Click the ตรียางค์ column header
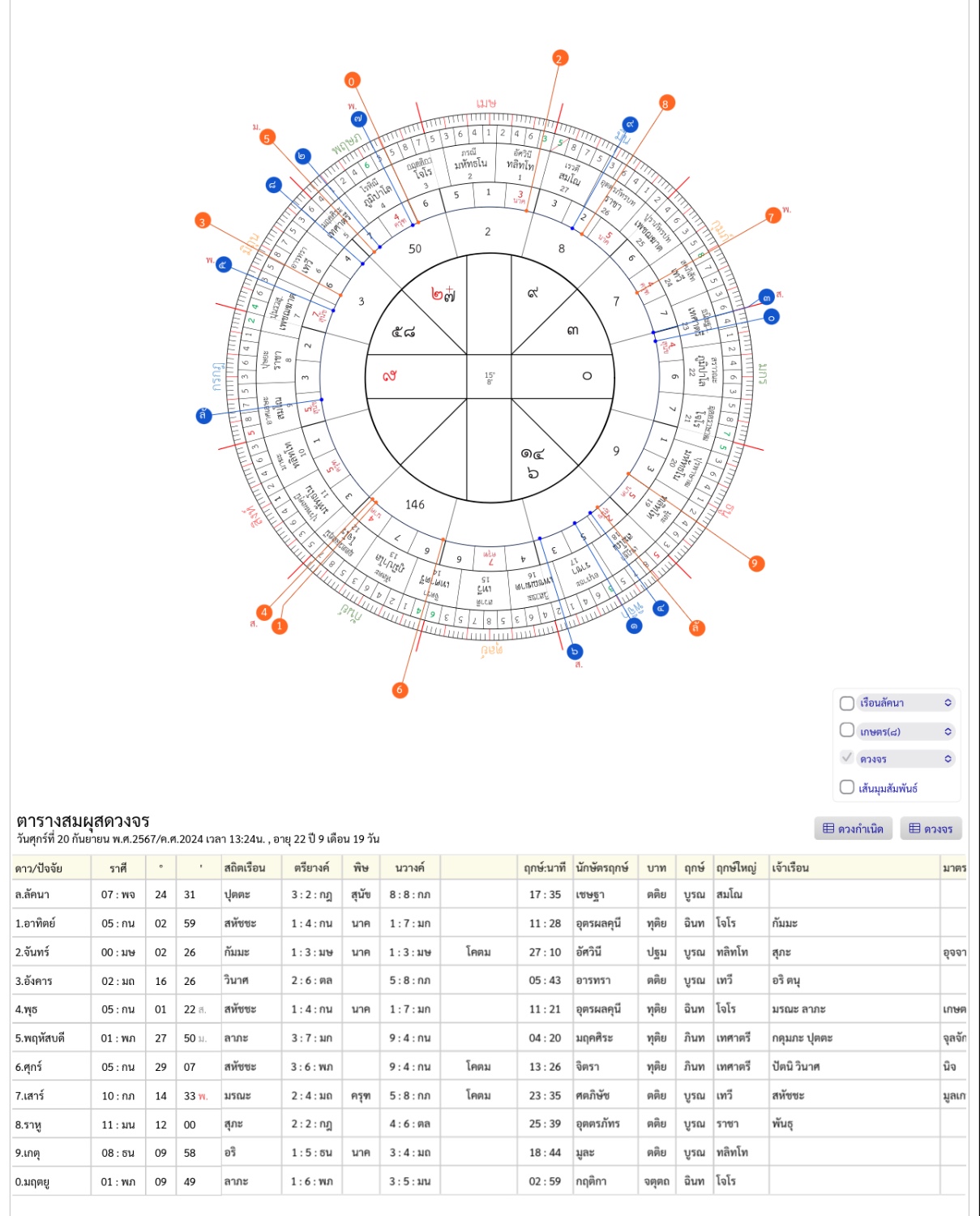The width and height of the screenshot is (980, 1216). 311,868
